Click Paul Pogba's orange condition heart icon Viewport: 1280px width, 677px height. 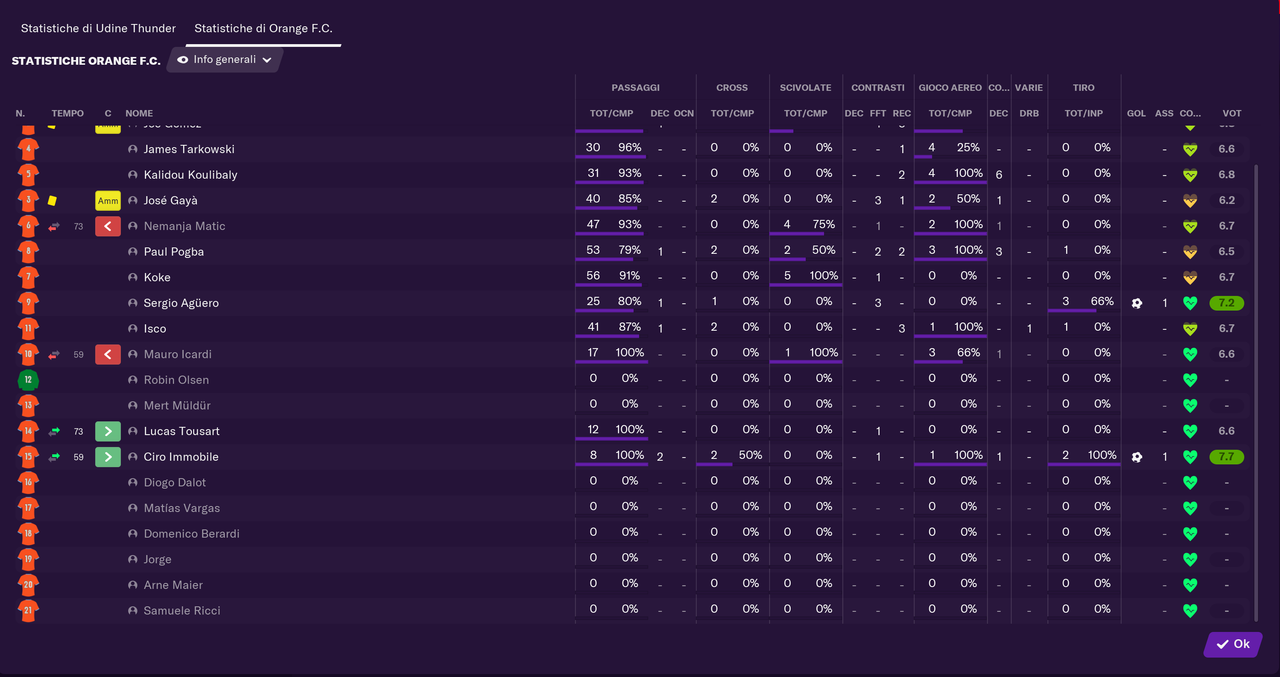[x=1190, y=252]
